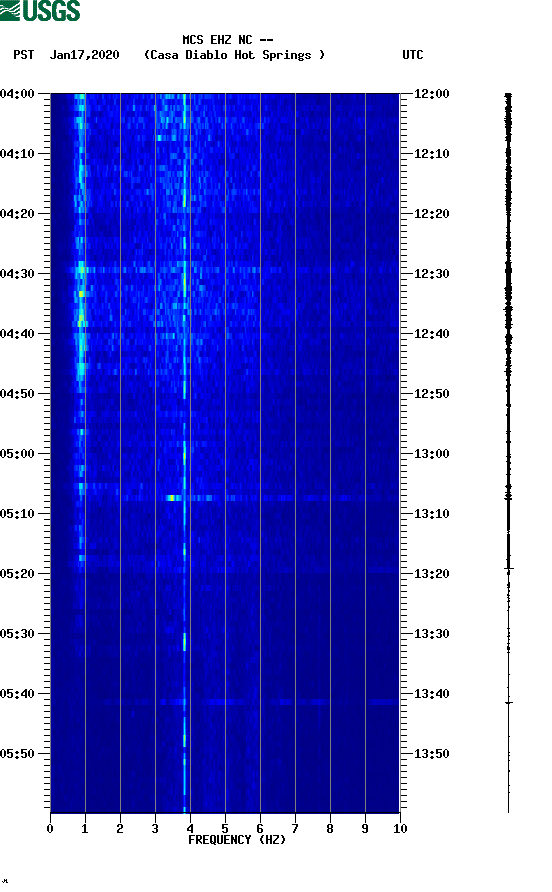The width and height of the screenshot is (552, 892).
Task: Click the USGS logo
Action: point(40,10)
